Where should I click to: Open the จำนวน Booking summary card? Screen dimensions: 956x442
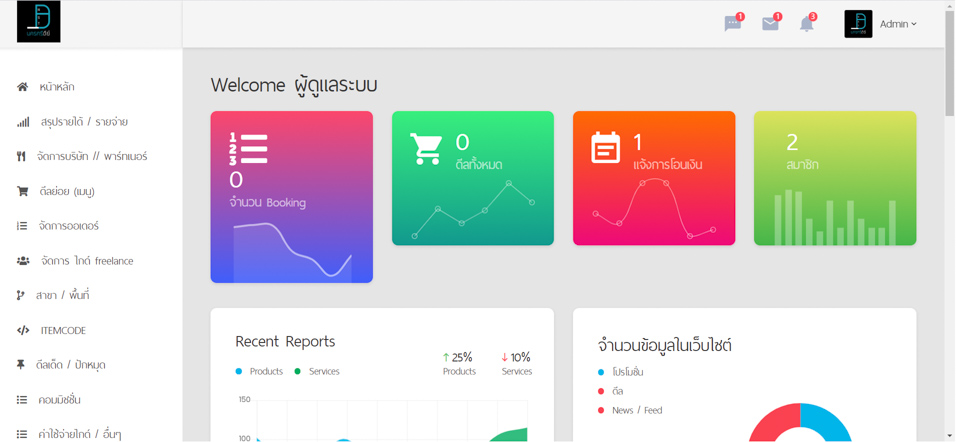point(291,196)
